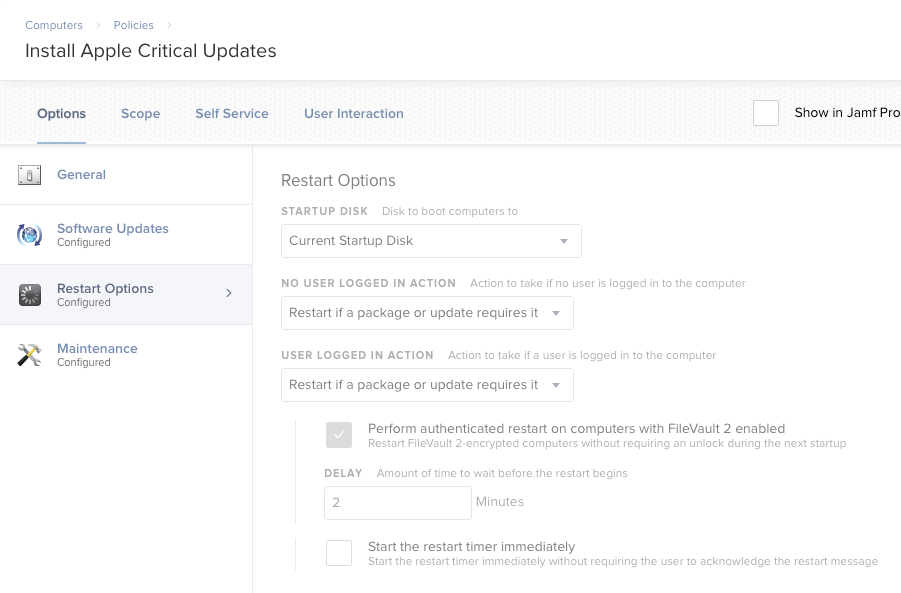Click the General payload switch icon
901x593 pixels.
[x=29, y=175]
